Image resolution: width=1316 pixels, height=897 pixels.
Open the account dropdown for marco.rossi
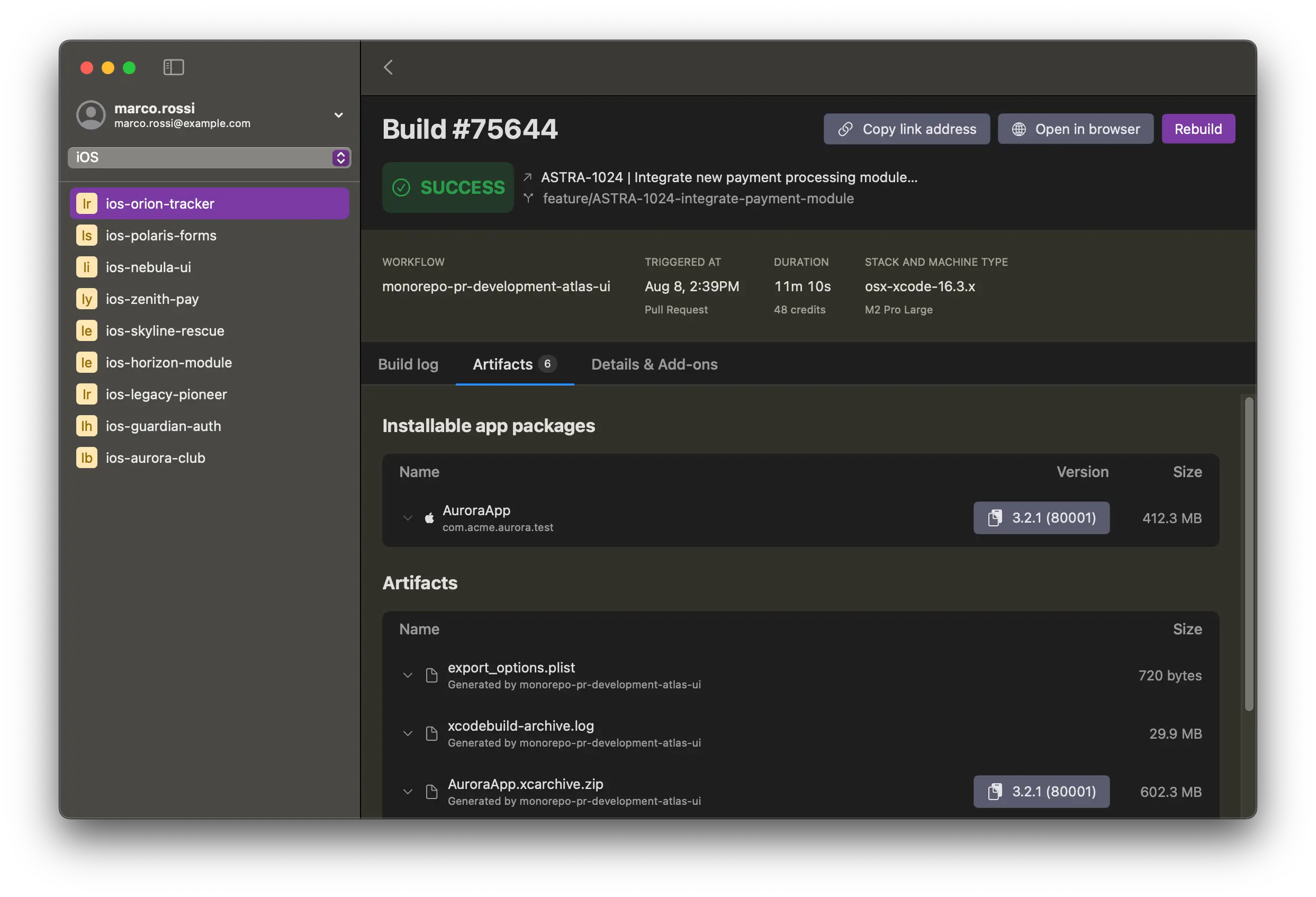(339, 115)
